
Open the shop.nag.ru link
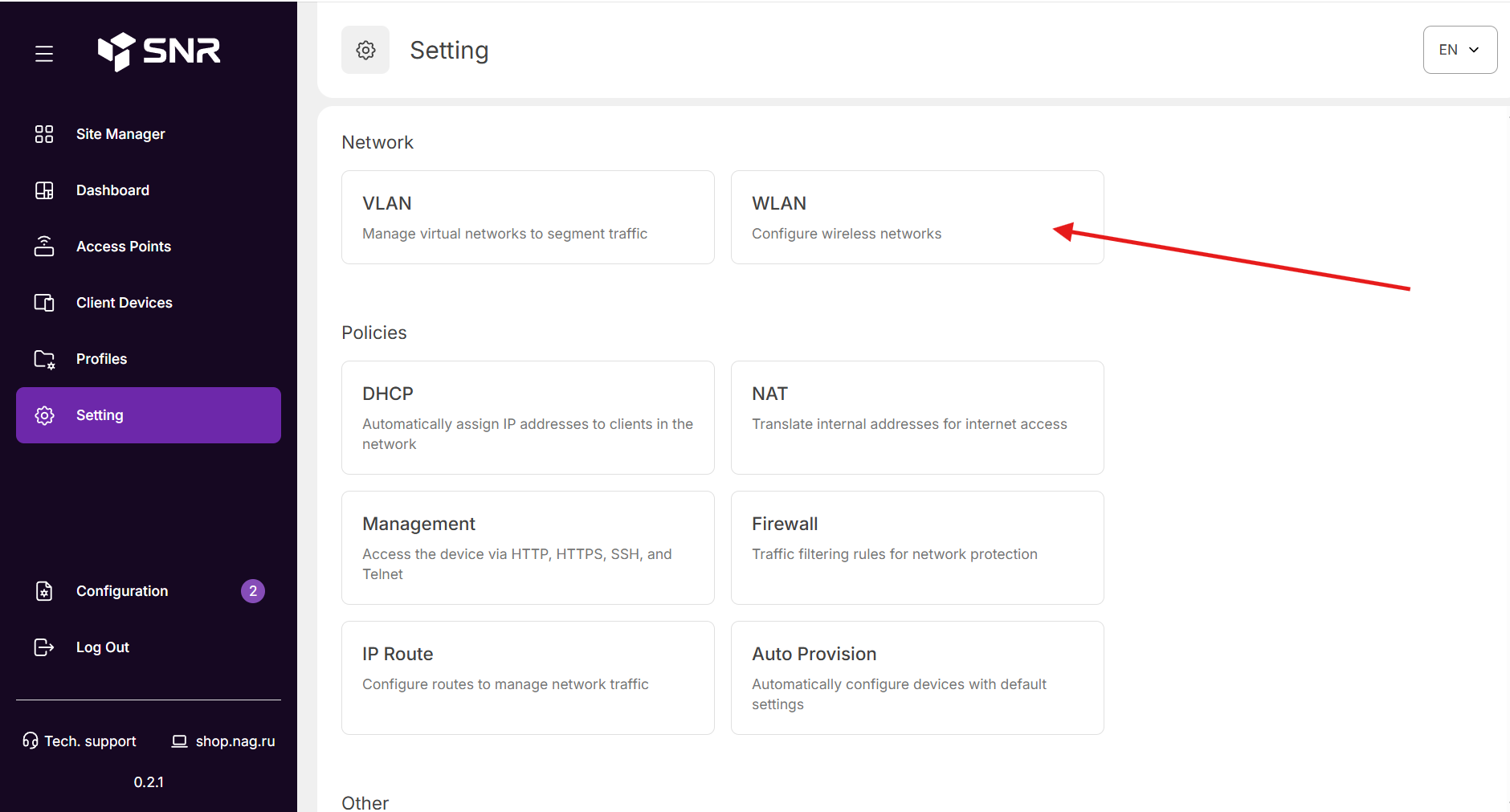point(224,741)
